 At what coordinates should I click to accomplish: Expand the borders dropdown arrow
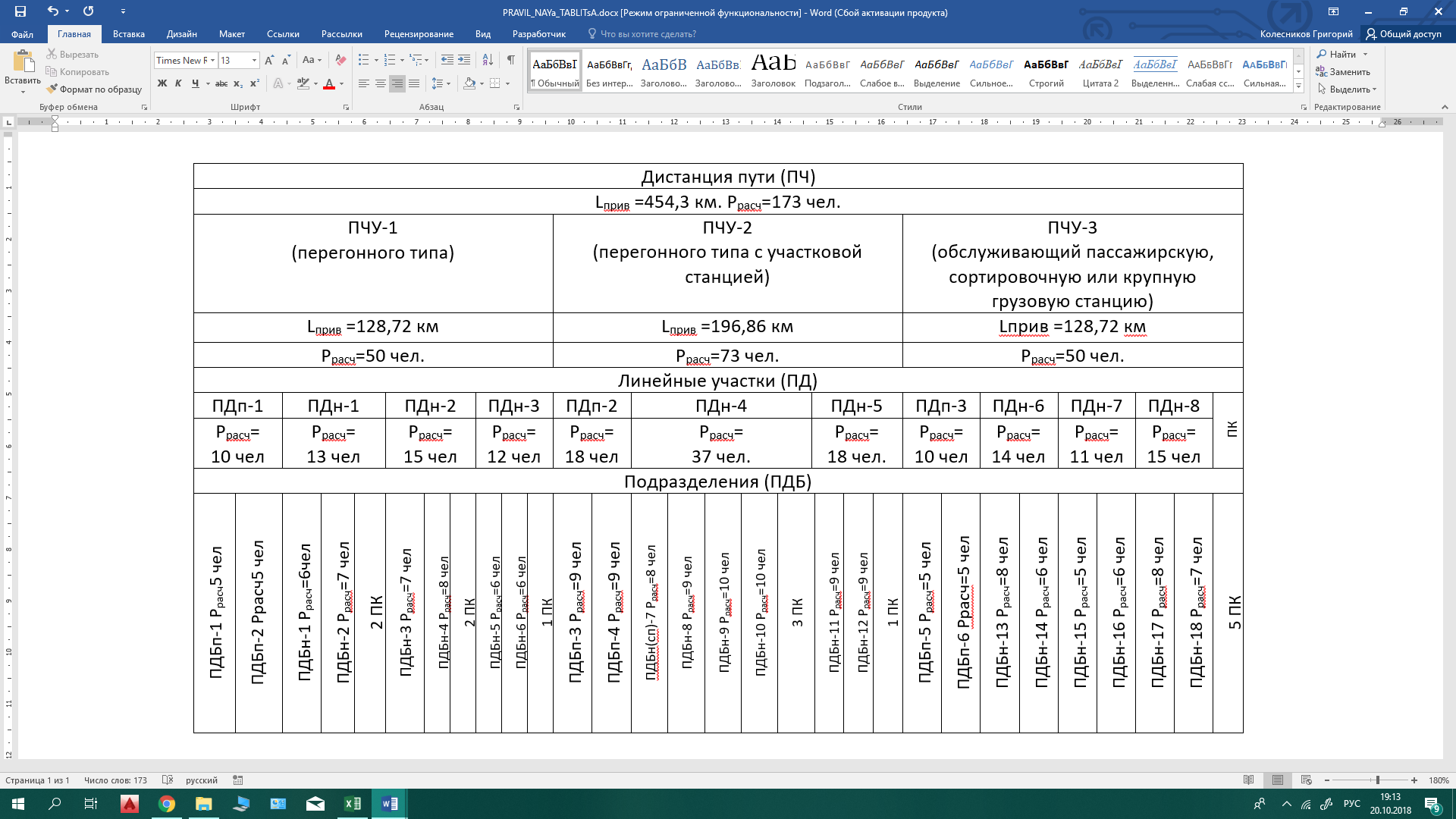[507, 83]
